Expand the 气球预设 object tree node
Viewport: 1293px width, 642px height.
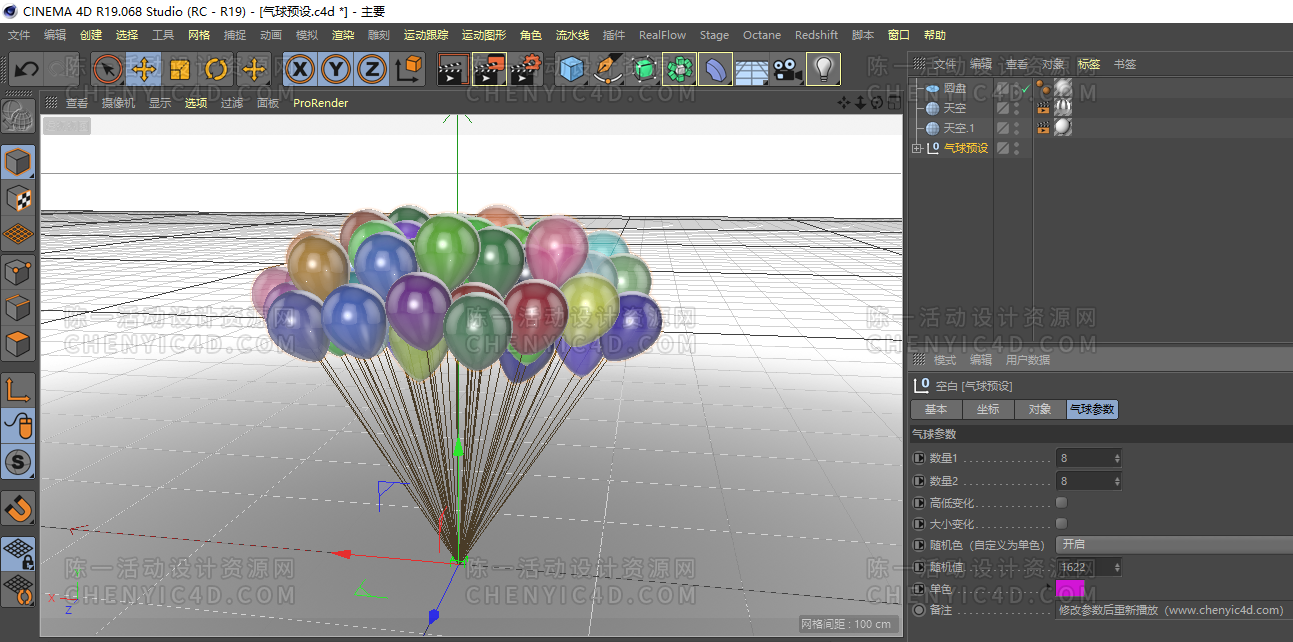(916, 148)
